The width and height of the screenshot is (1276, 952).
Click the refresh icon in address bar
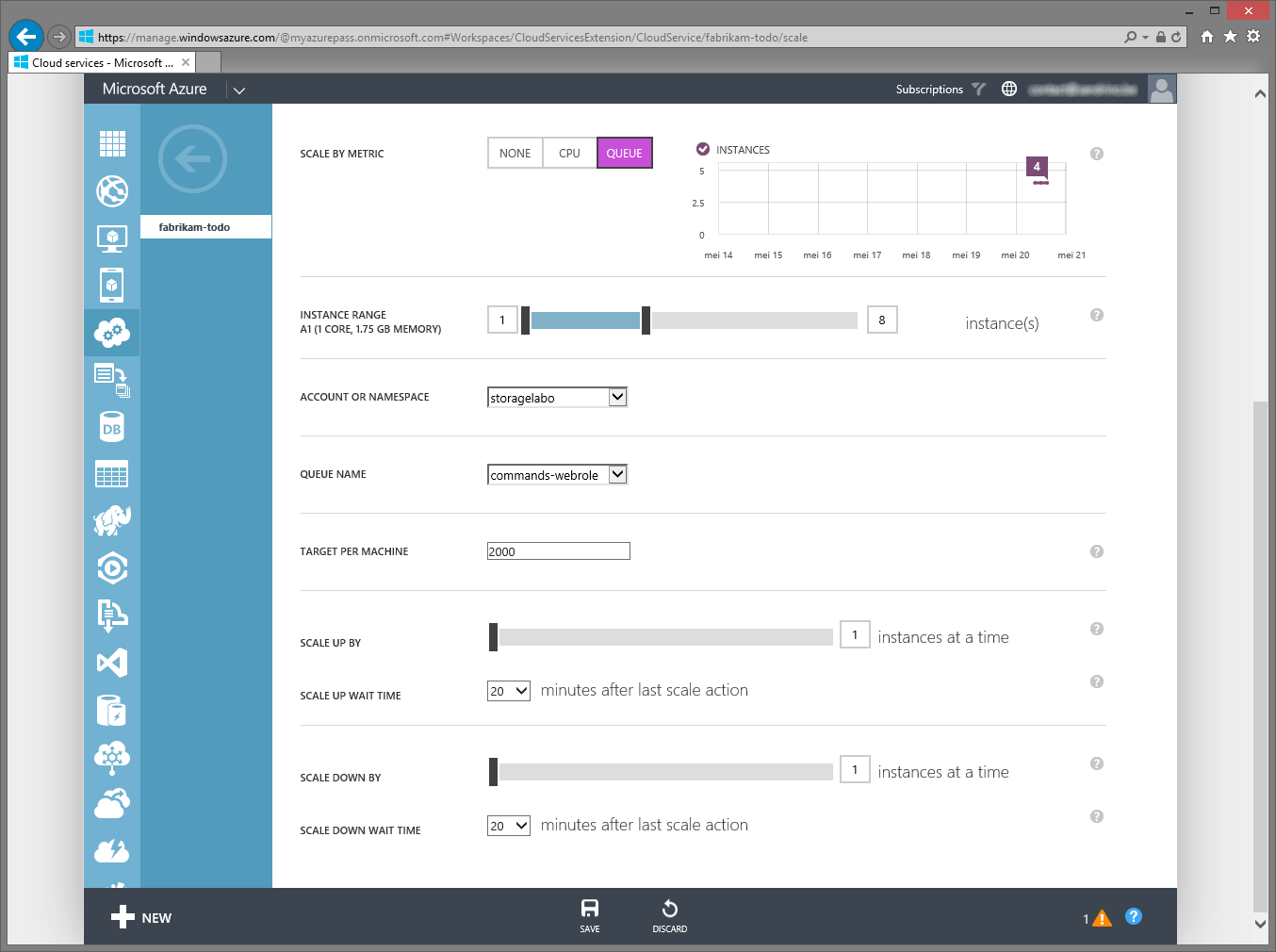pos(1176,37)
